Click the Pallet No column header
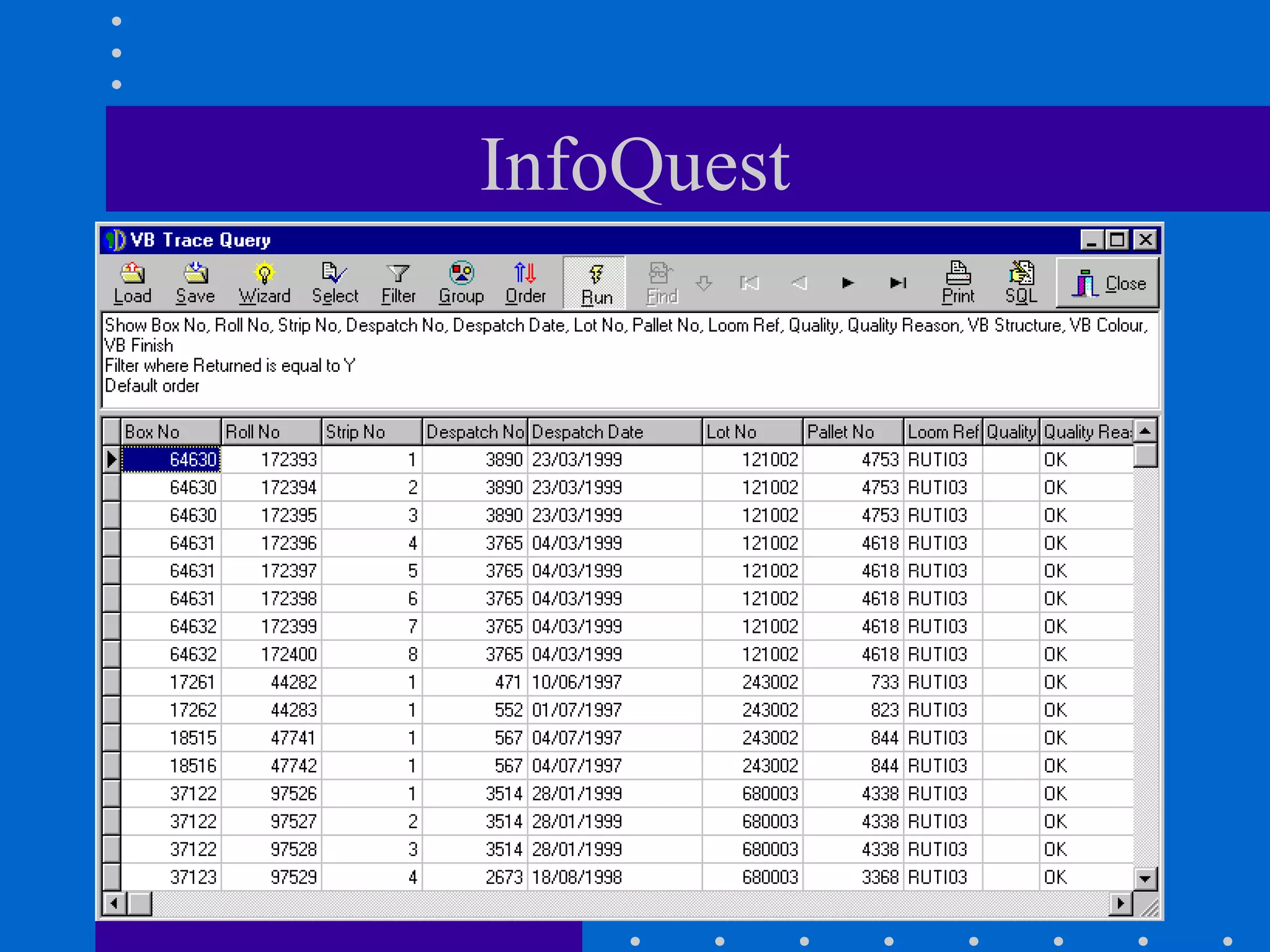Image resolution: width=1270 pixels, height=952 pixels. click(x=853, y=432)
